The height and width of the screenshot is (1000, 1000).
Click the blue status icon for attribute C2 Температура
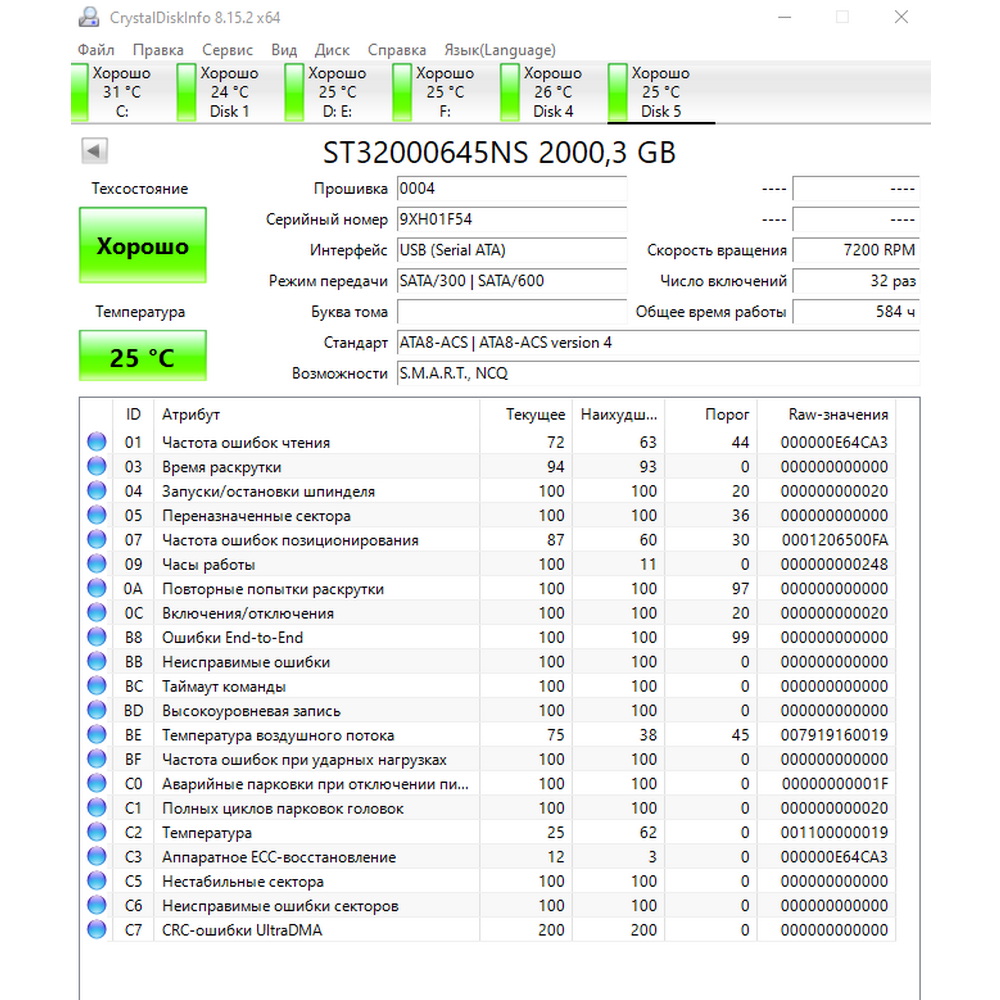pos(96,832)
